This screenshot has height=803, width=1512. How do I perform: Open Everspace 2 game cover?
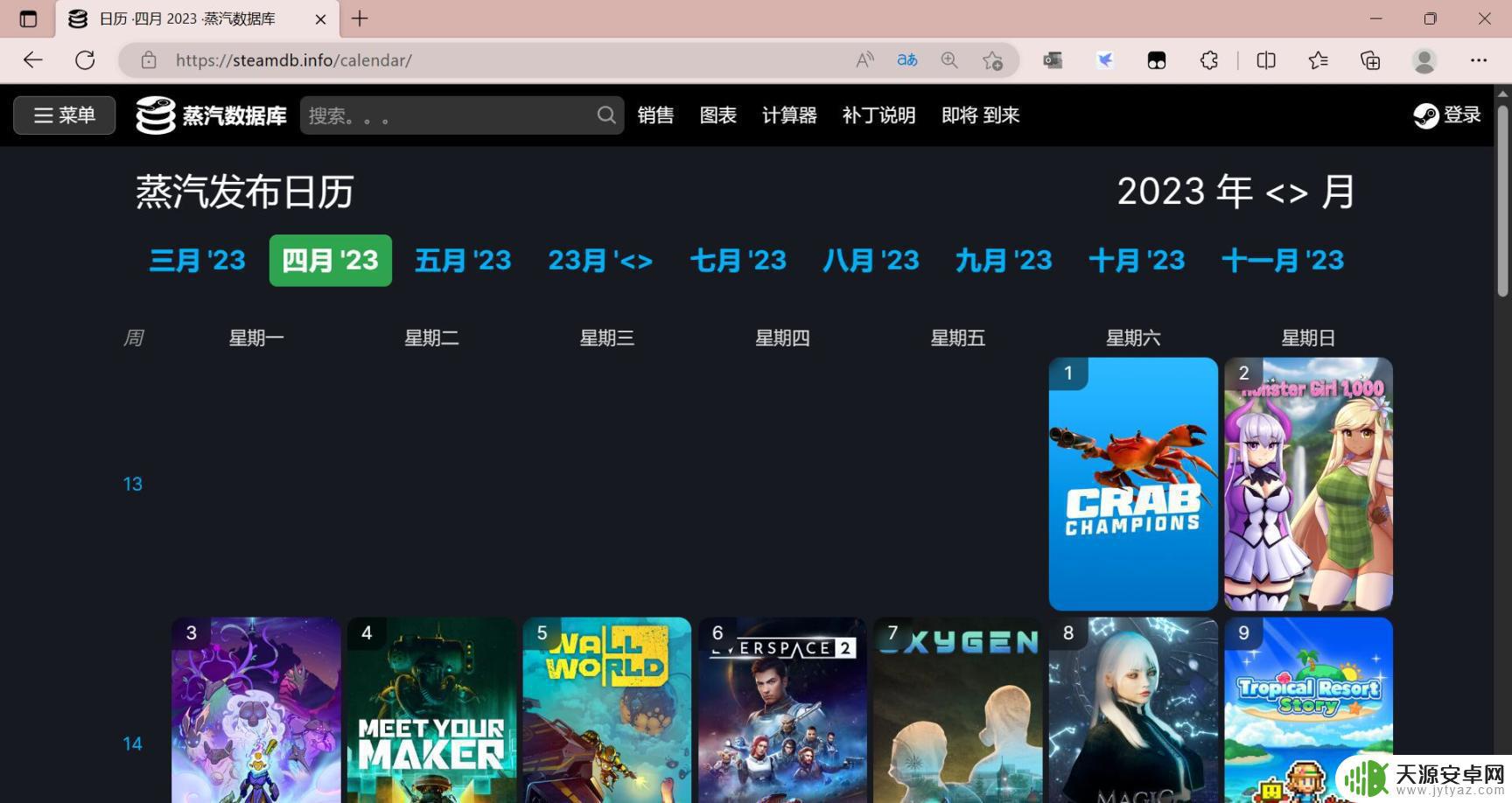click(x=782, y=710)
